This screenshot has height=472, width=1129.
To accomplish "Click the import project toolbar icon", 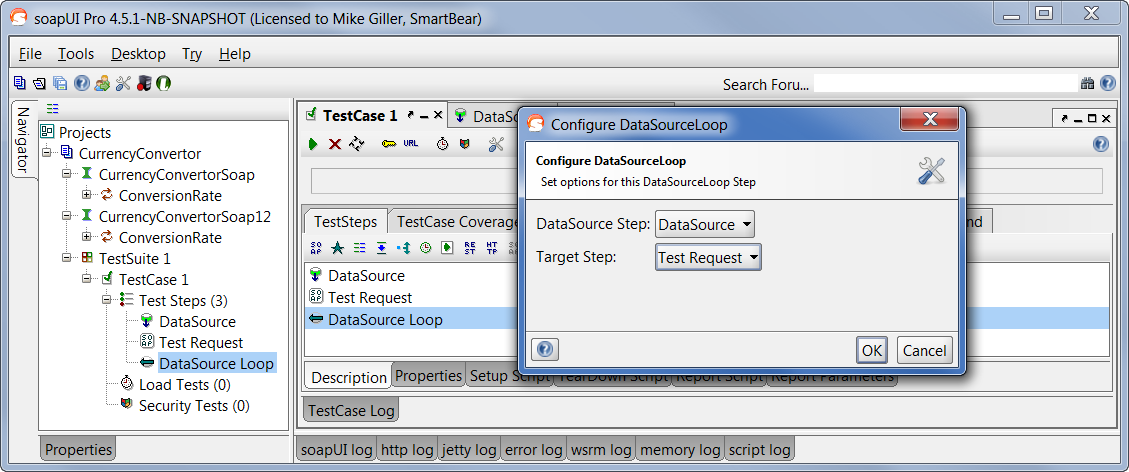I will (x=40, y=83).
